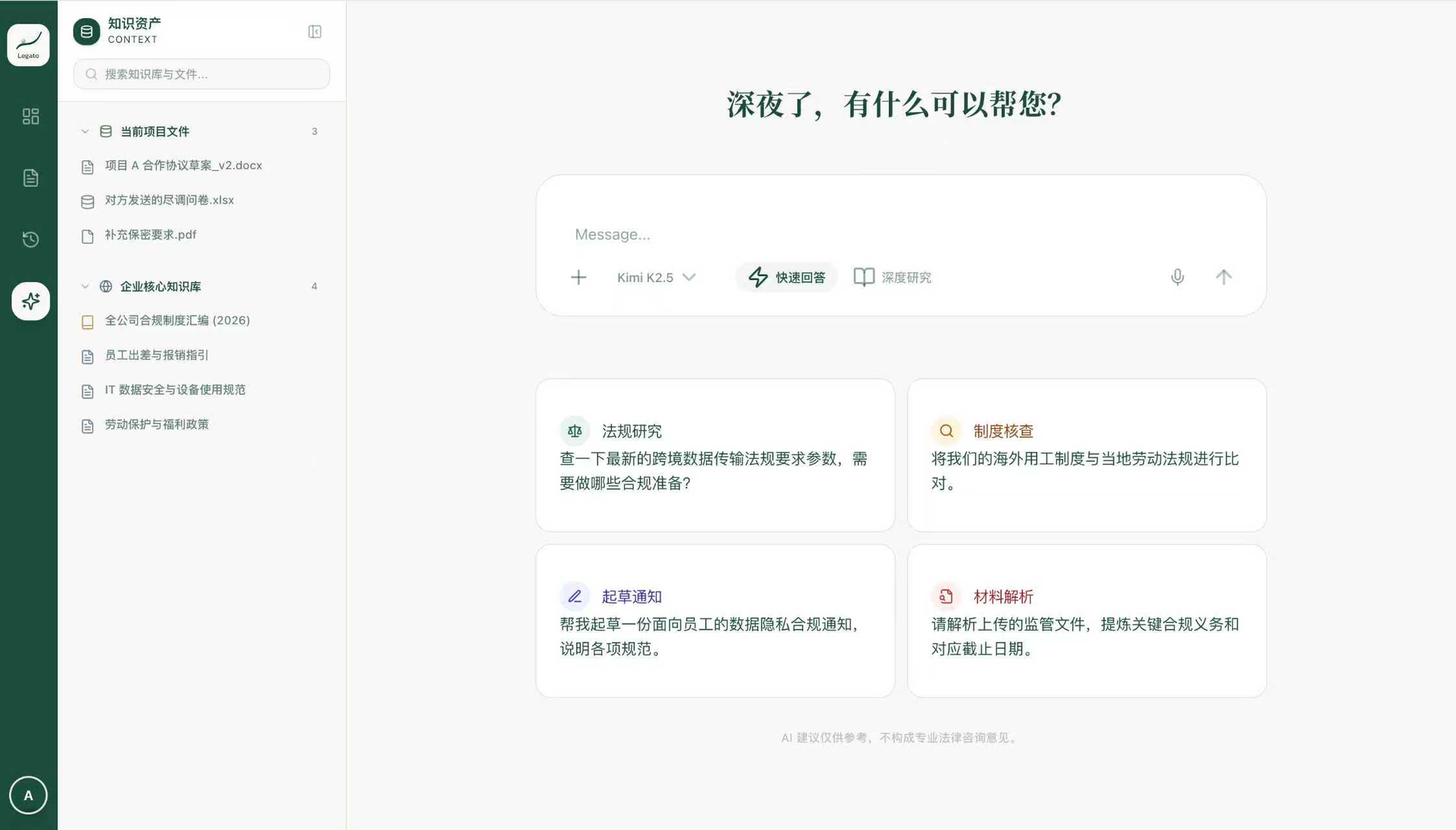
Task: Focus the Message input field
Action: (901, 234)
